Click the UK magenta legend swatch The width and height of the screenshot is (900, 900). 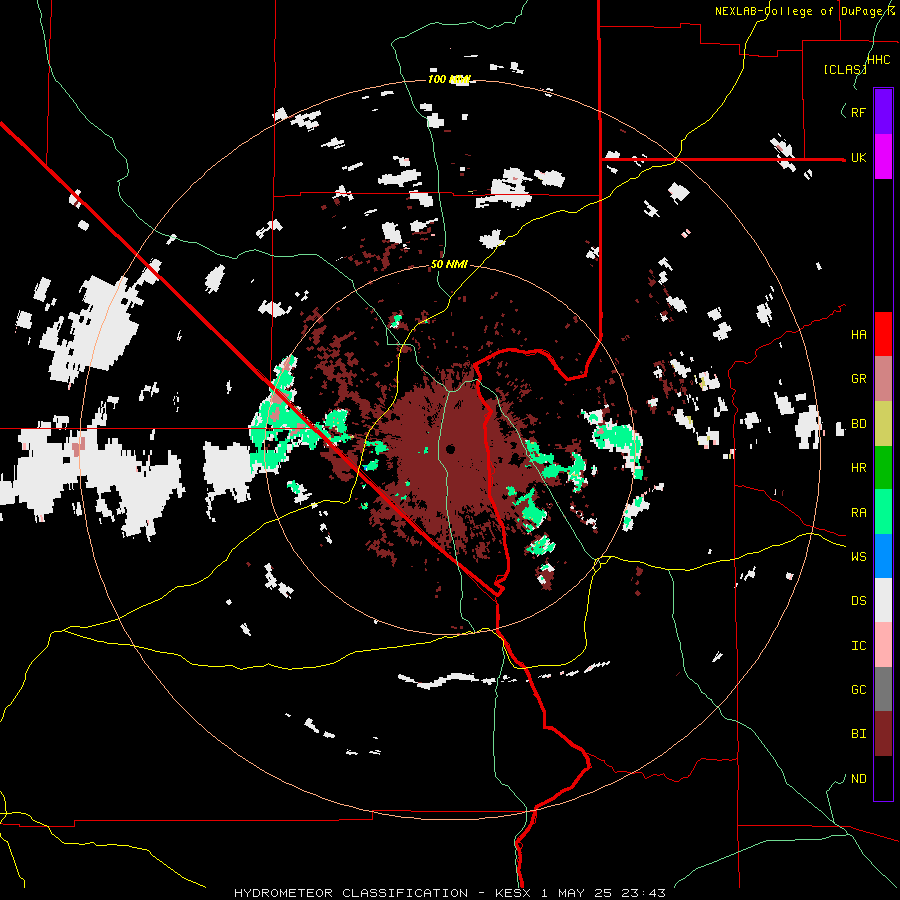[x=883, y=157]
